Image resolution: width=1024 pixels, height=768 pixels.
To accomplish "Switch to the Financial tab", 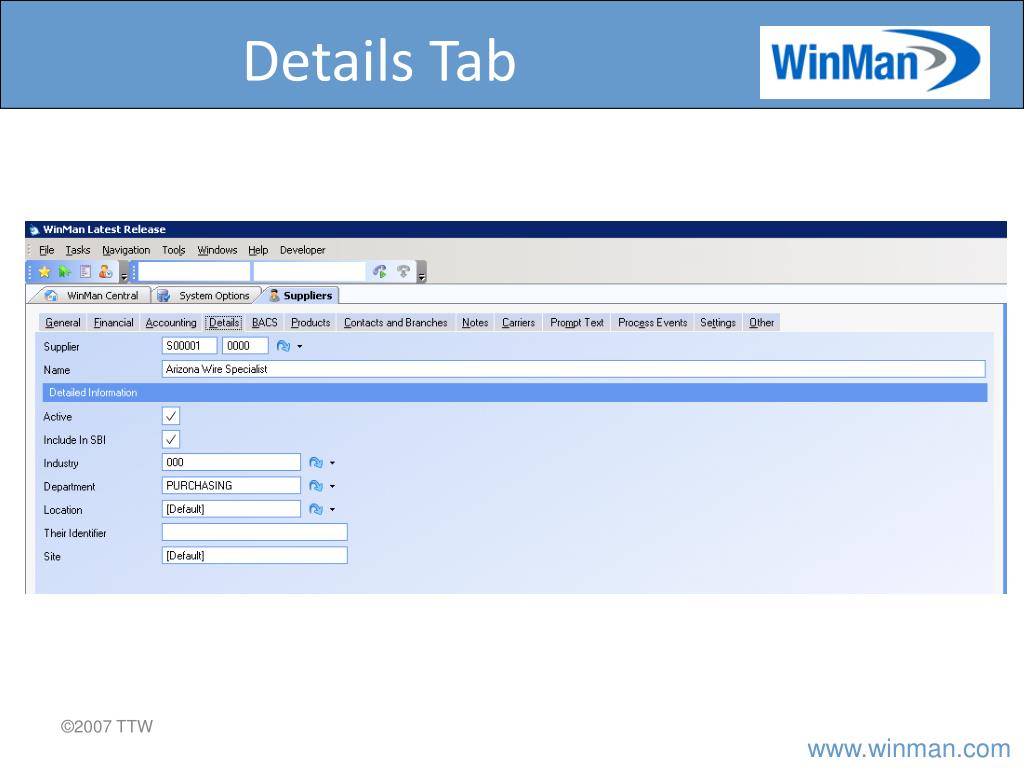I will point(114,323).
